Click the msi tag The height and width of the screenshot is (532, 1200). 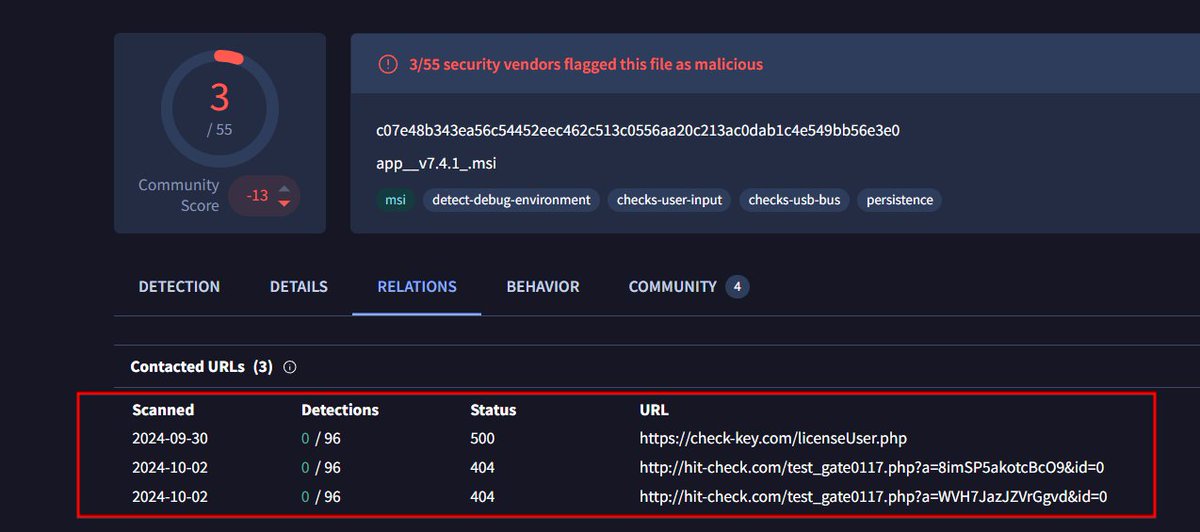[396, 200]
